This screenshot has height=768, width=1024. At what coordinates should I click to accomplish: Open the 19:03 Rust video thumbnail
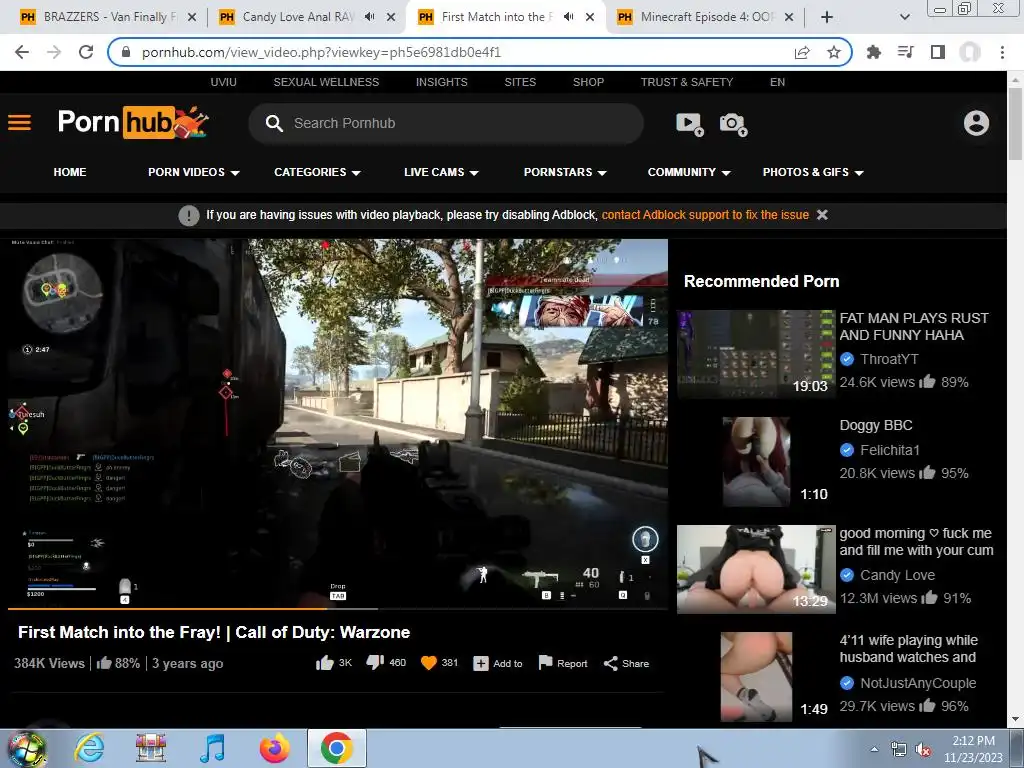[756, 354]
